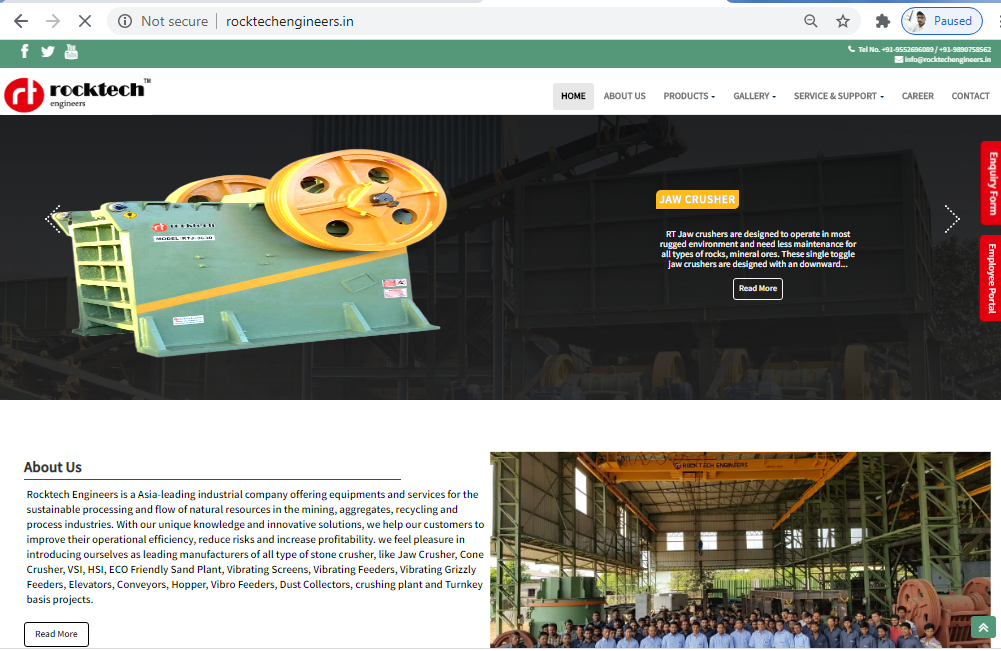Stop page loading with X button

(x=85, y=21)
